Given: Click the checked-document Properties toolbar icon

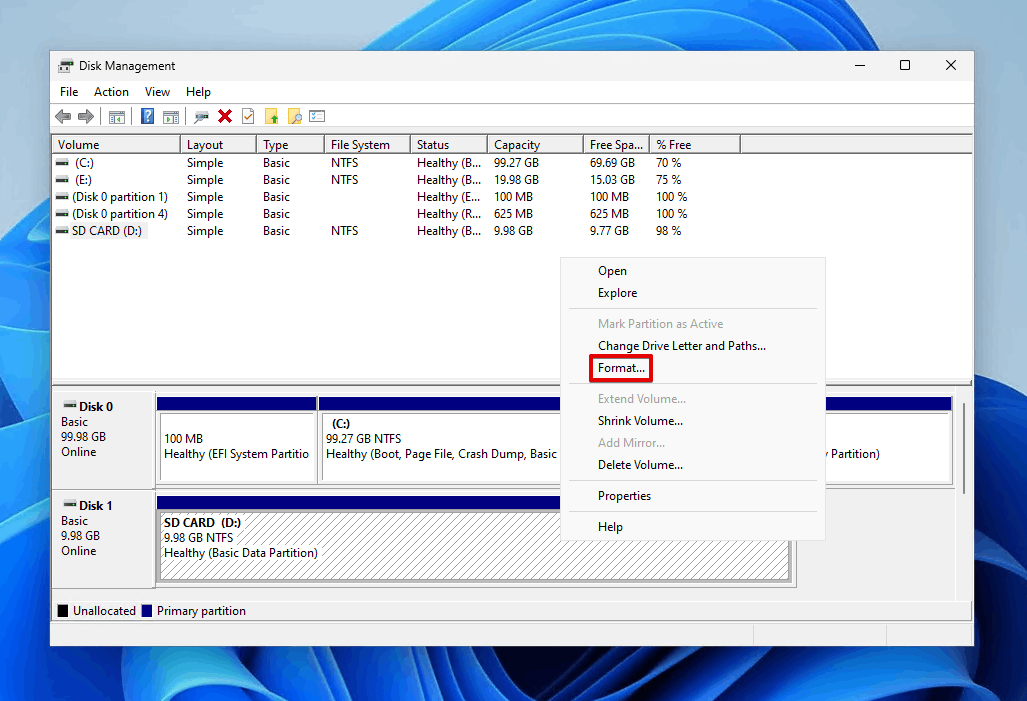Looking at the screenshot, I should coord(247,116).
